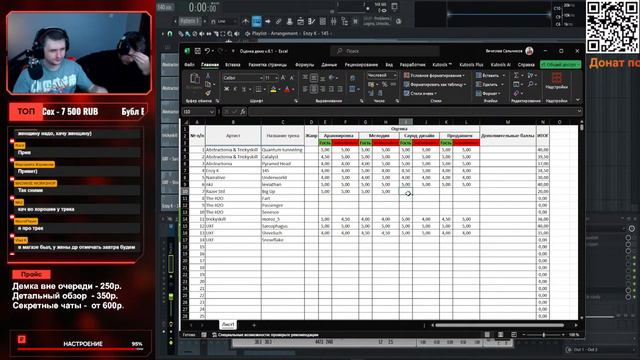
Task: Toggle bold formatting (Ж)
Action: click(226, 89)
